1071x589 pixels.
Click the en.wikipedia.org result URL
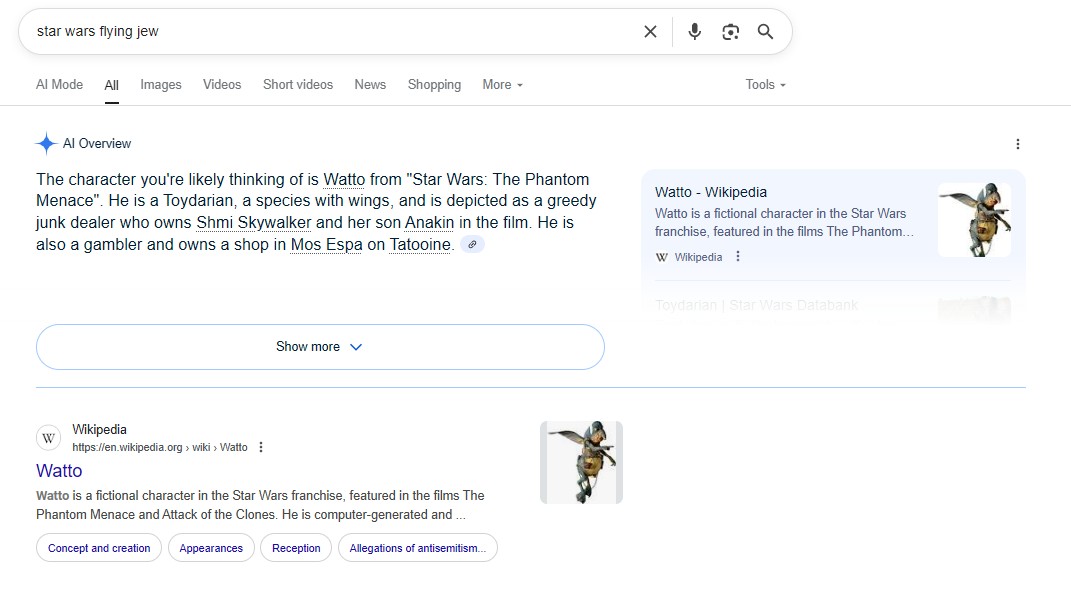[x=160, y=448]
